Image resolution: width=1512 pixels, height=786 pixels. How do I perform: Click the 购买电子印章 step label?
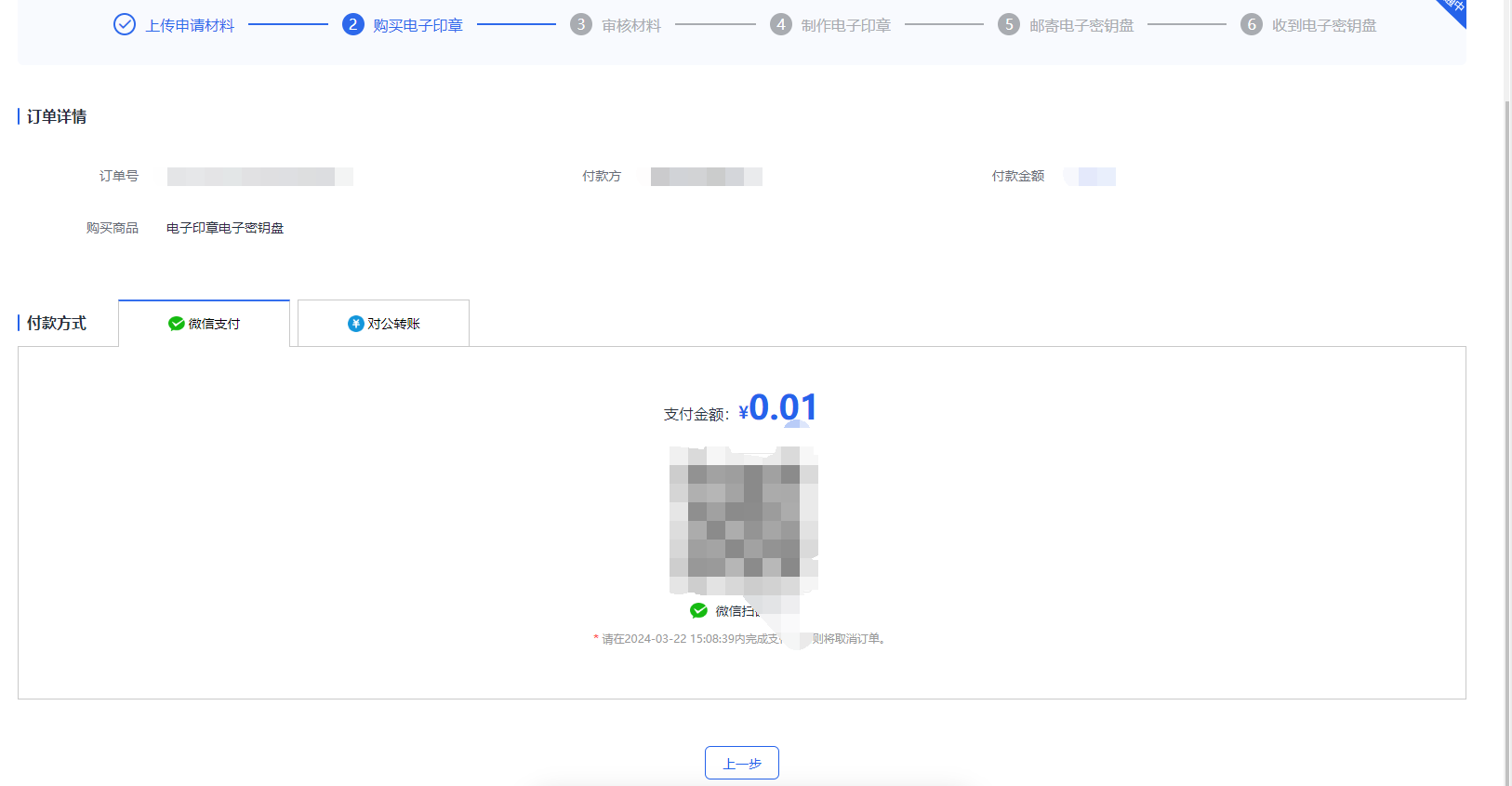[418, 25]
